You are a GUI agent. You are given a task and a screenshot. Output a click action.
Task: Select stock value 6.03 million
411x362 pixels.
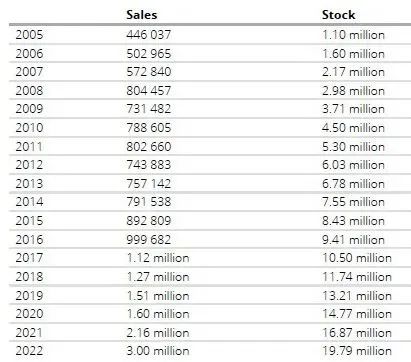click(x=353, y=165)
